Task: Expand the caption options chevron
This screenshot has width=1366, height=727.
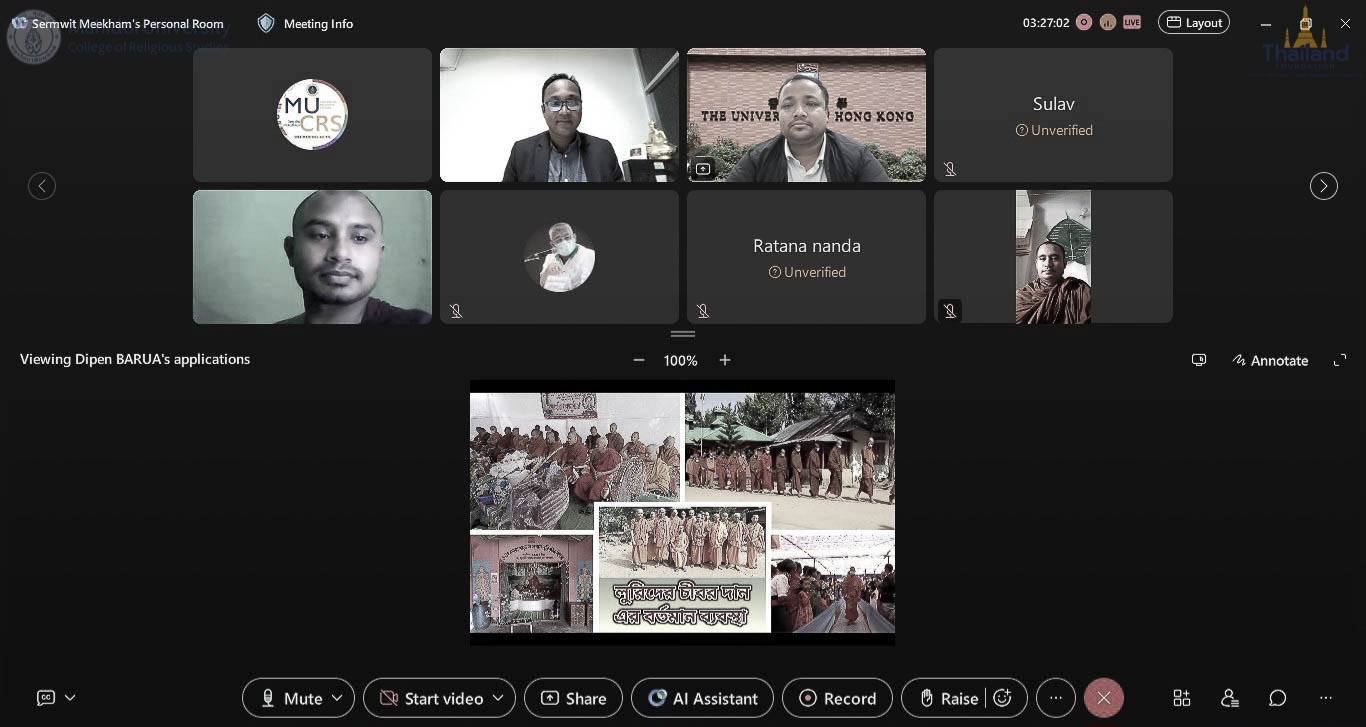Action: tap(70, 698)
